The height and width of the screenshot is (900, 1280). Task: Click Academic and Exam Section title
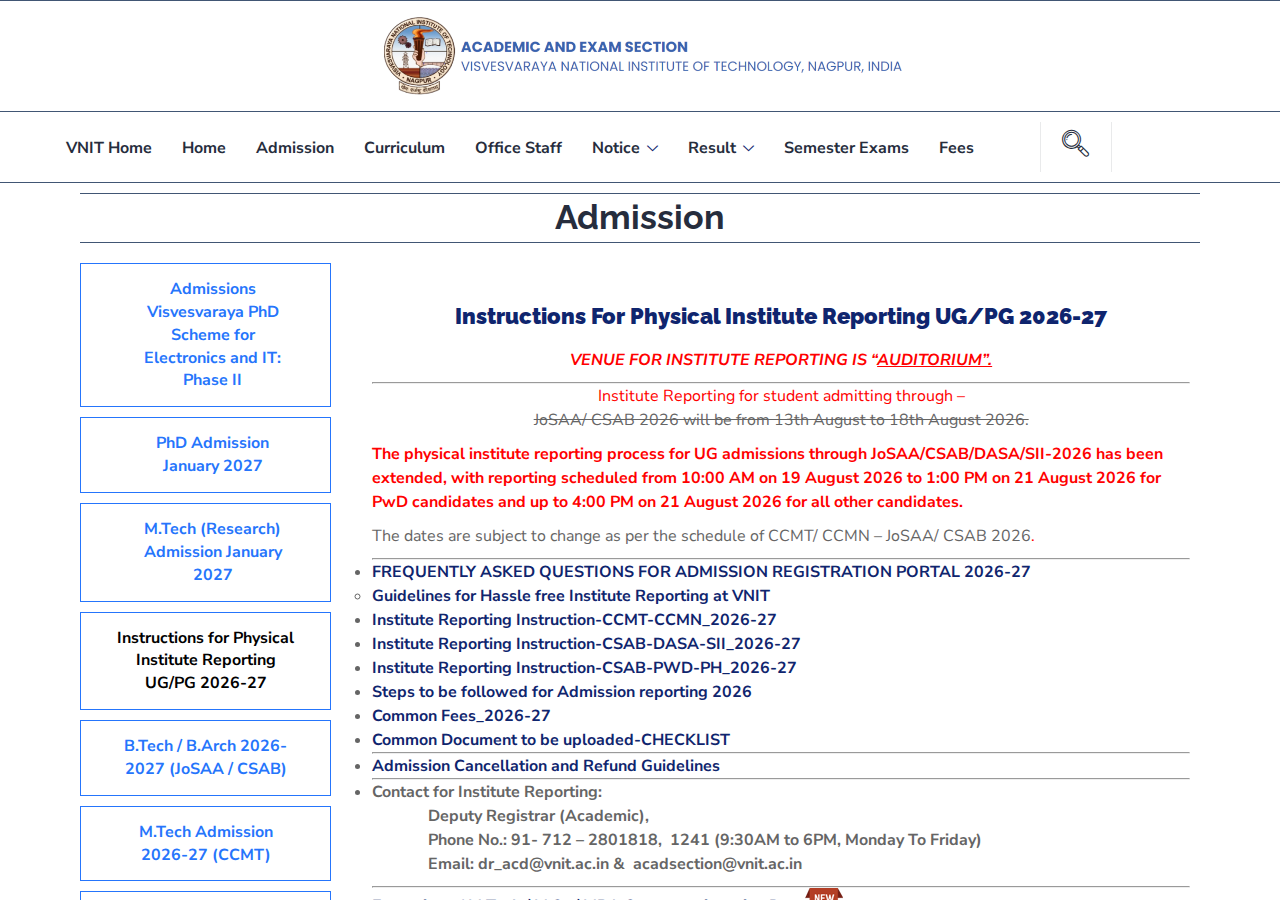(574, 47)
